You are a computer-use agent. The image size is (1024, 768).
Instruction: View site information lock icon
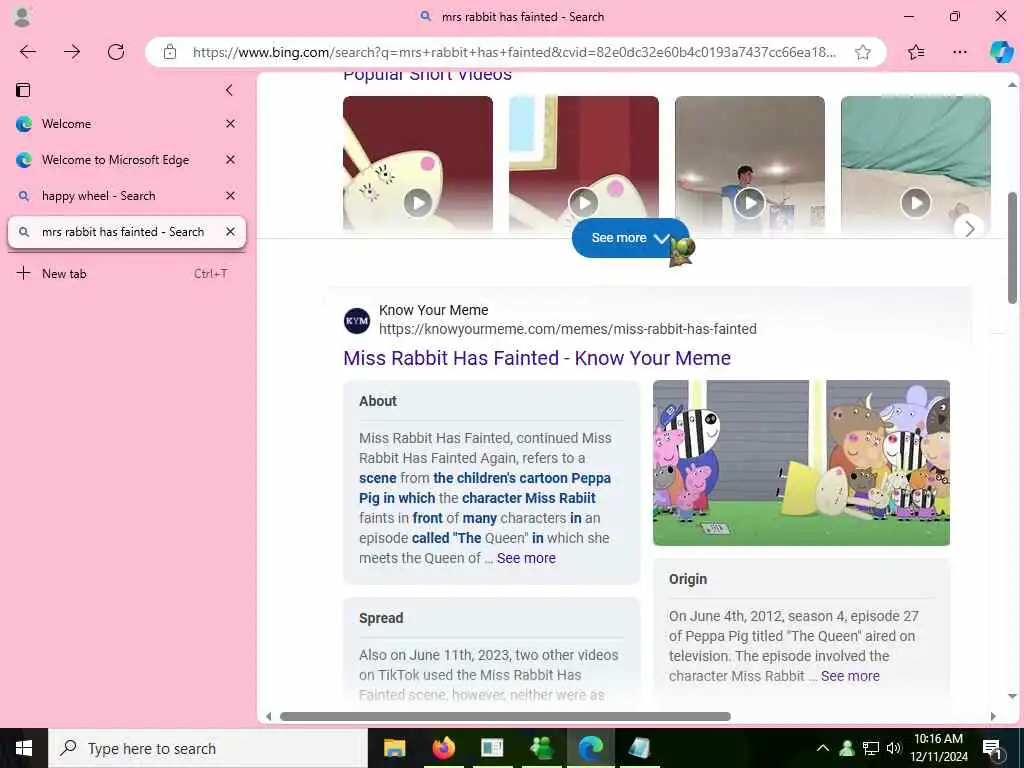pyautogui.click(x=170, y=52)
